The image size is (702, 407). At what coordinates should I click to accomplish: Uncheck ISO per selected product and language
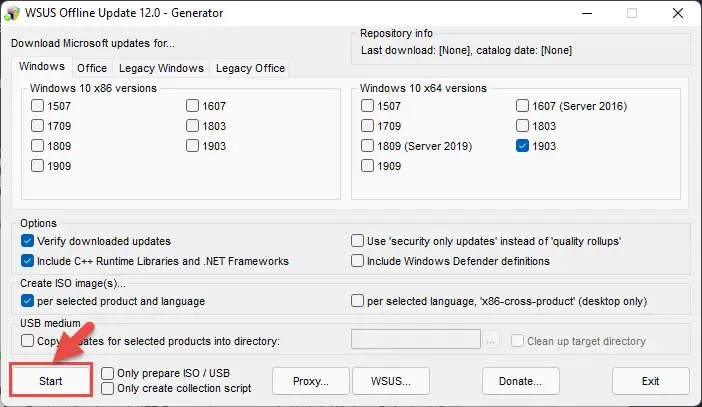(x=27, y=301)
